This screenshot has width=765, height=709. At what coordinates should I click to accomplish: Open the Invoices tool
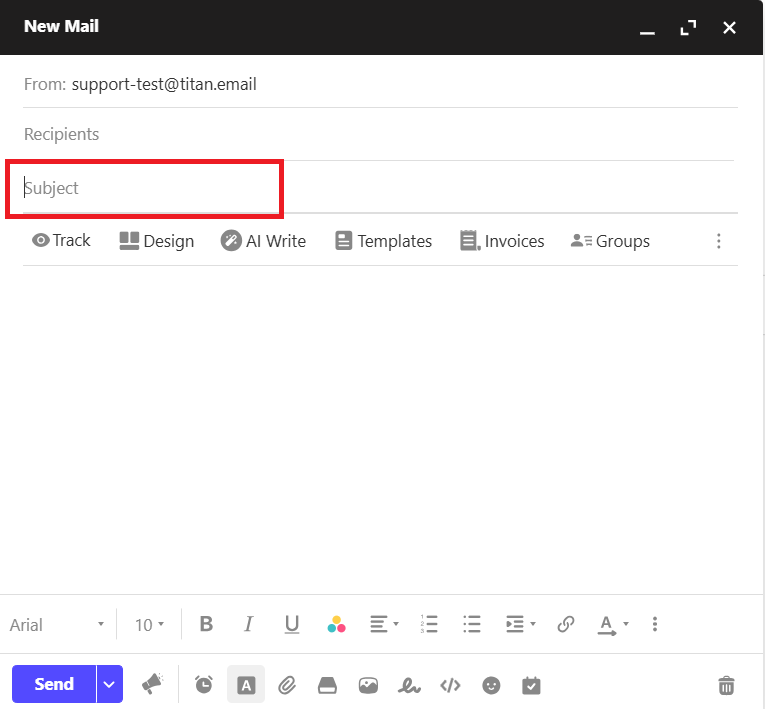502,241
